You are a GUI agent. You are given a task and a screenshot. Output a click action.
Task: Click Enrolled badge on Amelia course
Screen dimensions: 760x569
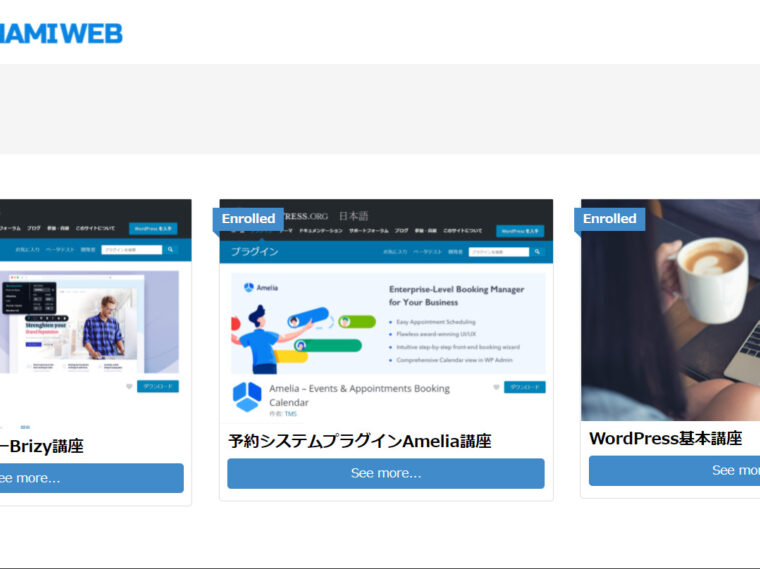[248, 219]
